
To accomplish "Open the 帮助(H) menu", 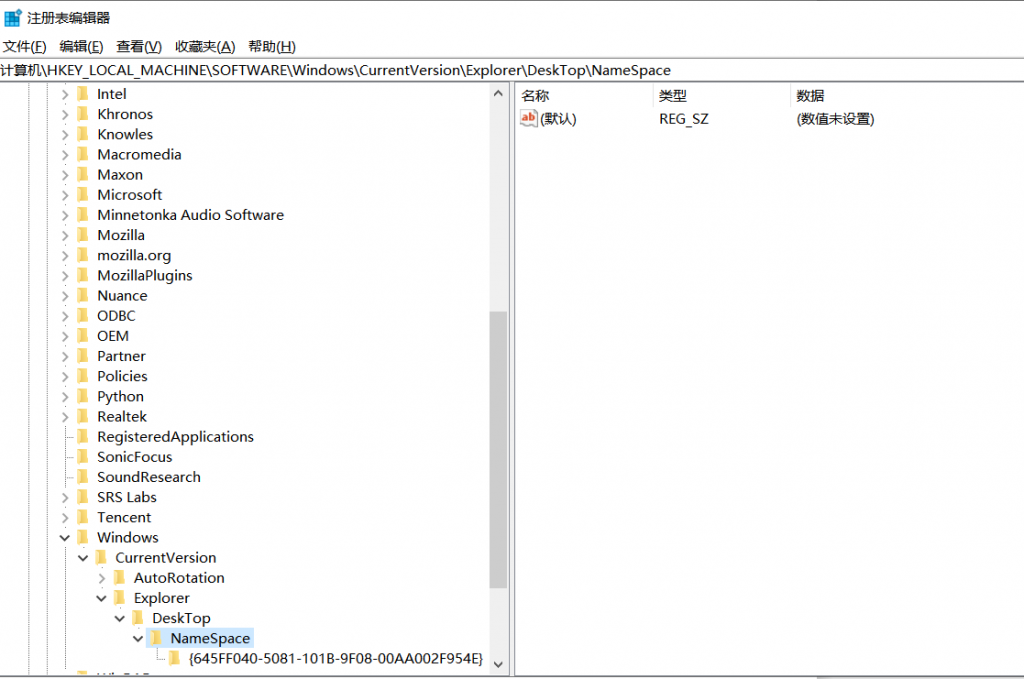I will click(x=272, y=46).
